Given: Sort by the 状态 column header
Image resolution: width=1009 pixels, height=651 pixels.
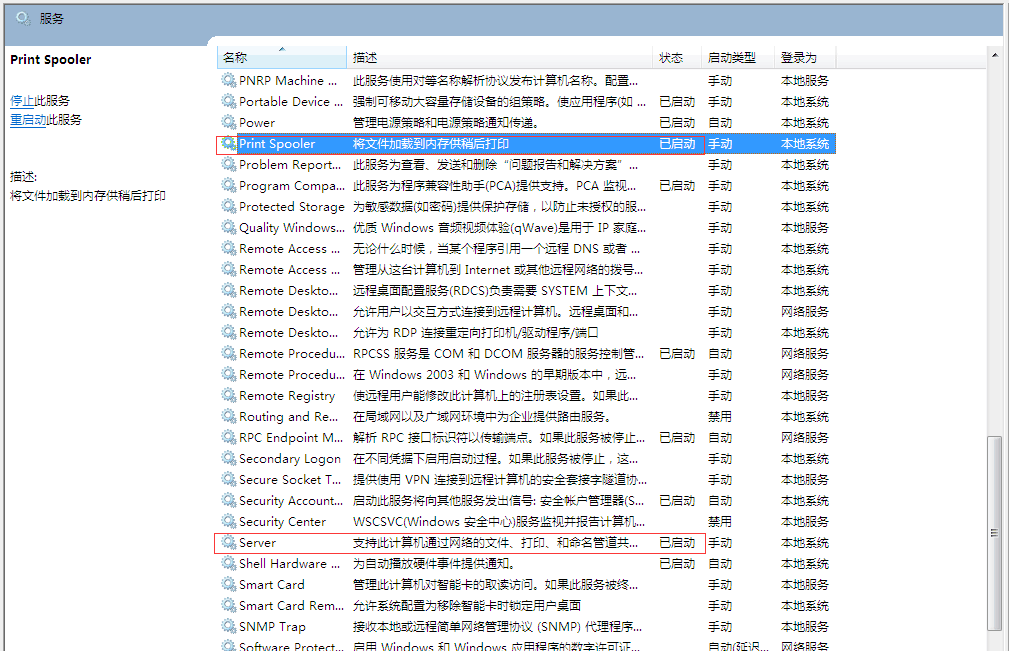Looking at the screenshot, I should point(677,57).
